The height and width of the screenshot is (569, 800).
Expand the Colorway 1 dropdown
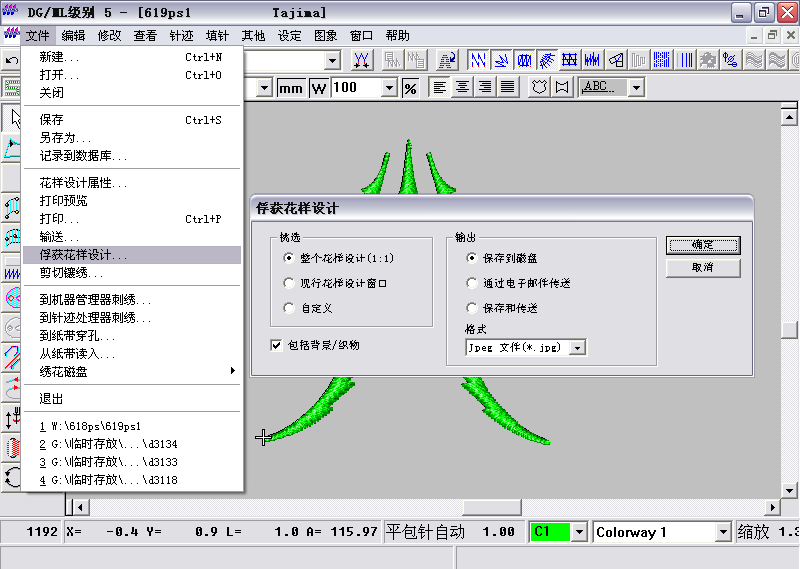(x=723, y=532)
